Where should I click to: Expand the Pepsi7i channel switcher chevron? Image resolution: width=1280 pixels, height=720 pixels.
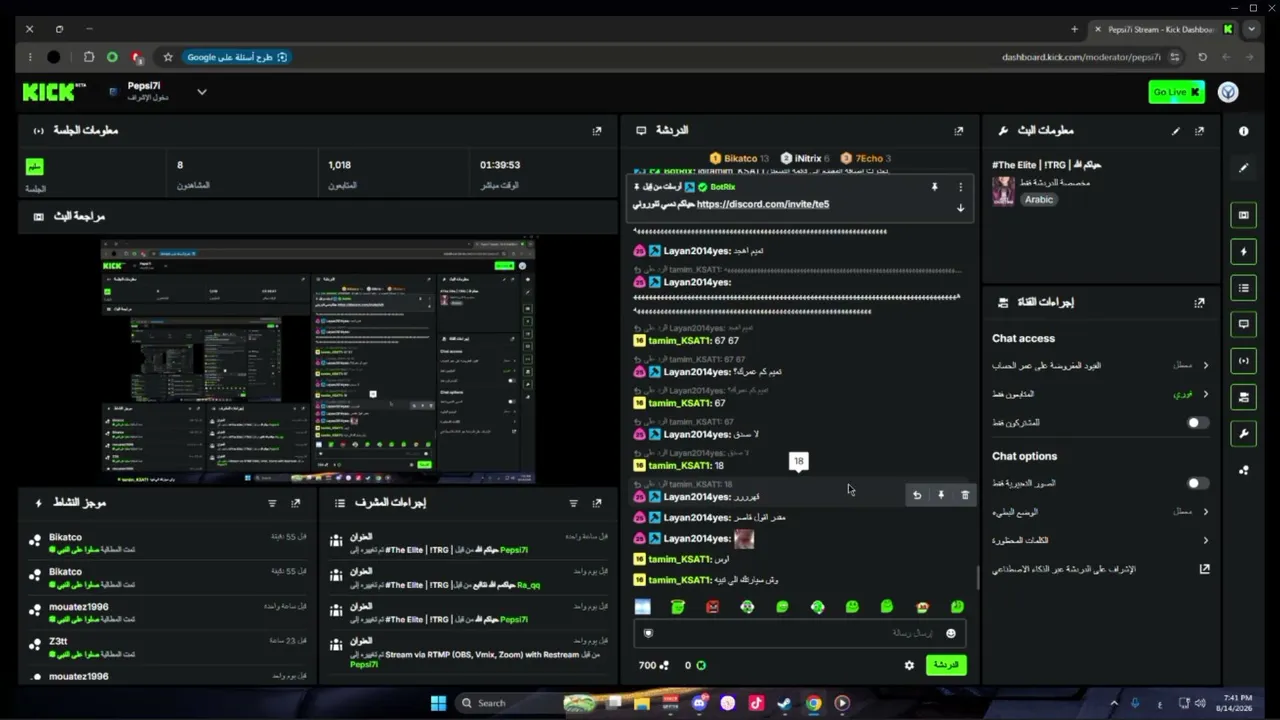click(202, 92)
